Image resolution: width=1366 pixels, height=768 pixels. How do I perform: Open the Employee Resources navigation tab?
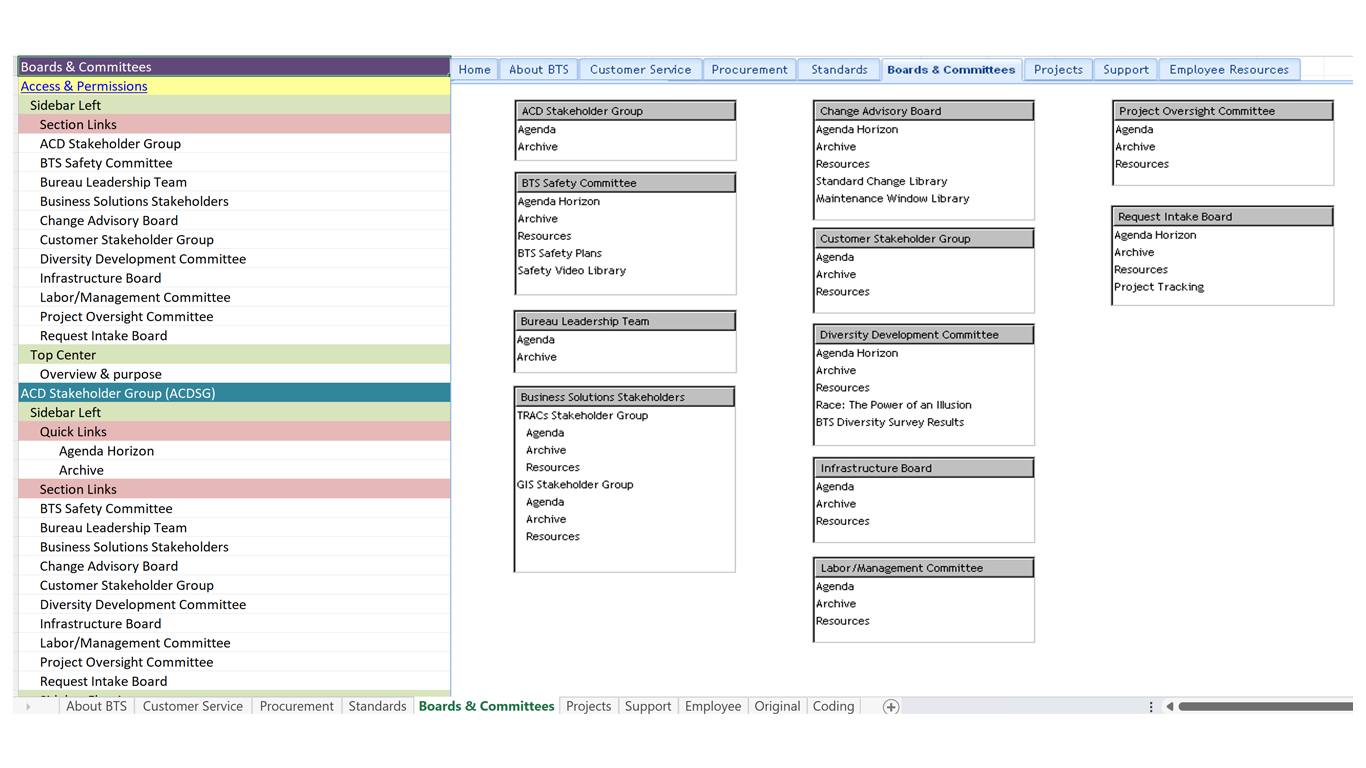click(1229, 69)
